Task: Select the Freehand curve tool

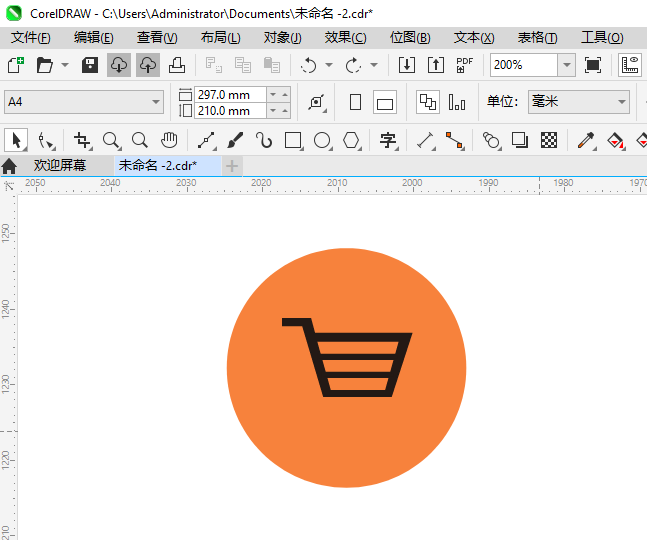Action: 206,140
